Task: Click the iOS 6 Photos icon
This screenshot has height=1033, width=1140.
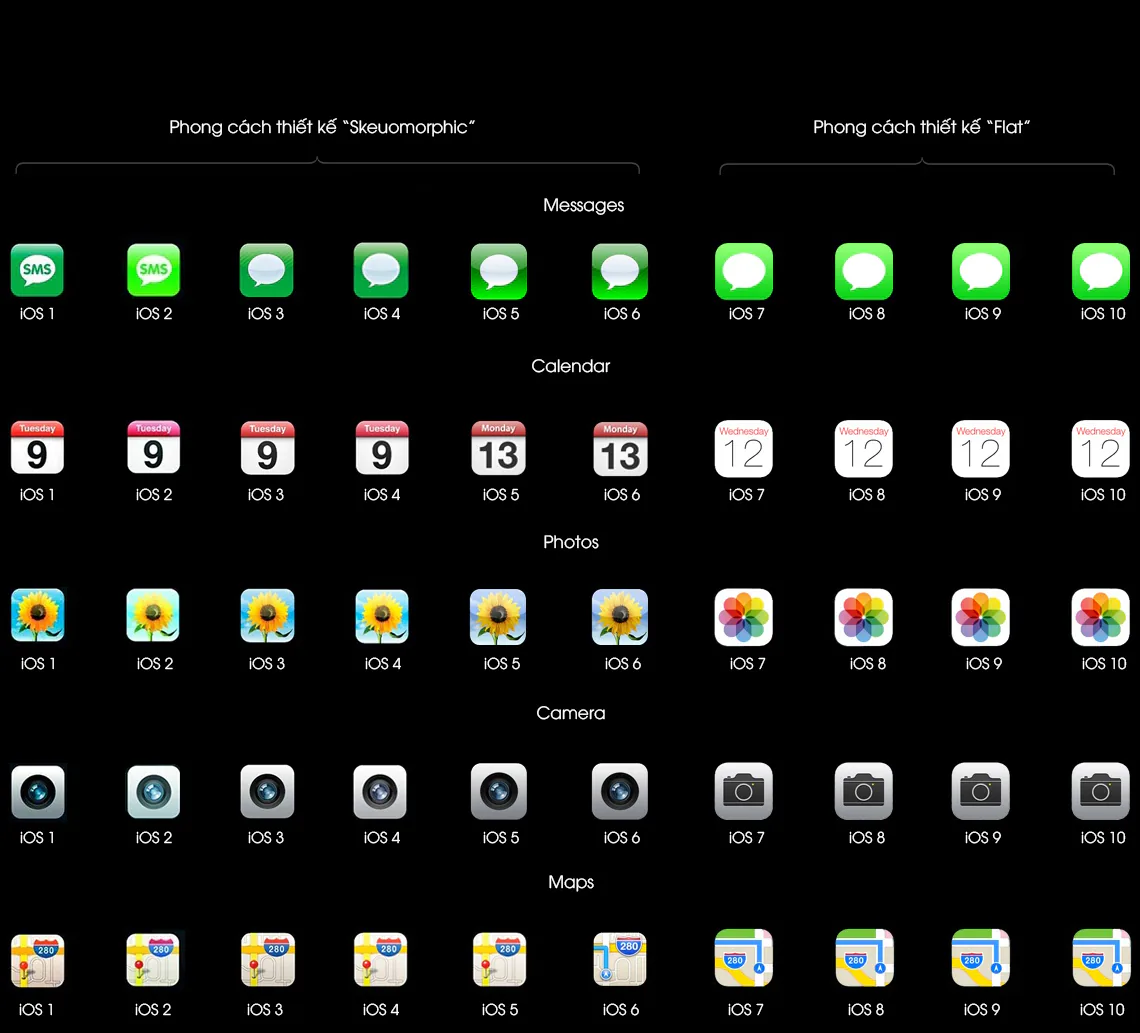Action: point(620,617)
